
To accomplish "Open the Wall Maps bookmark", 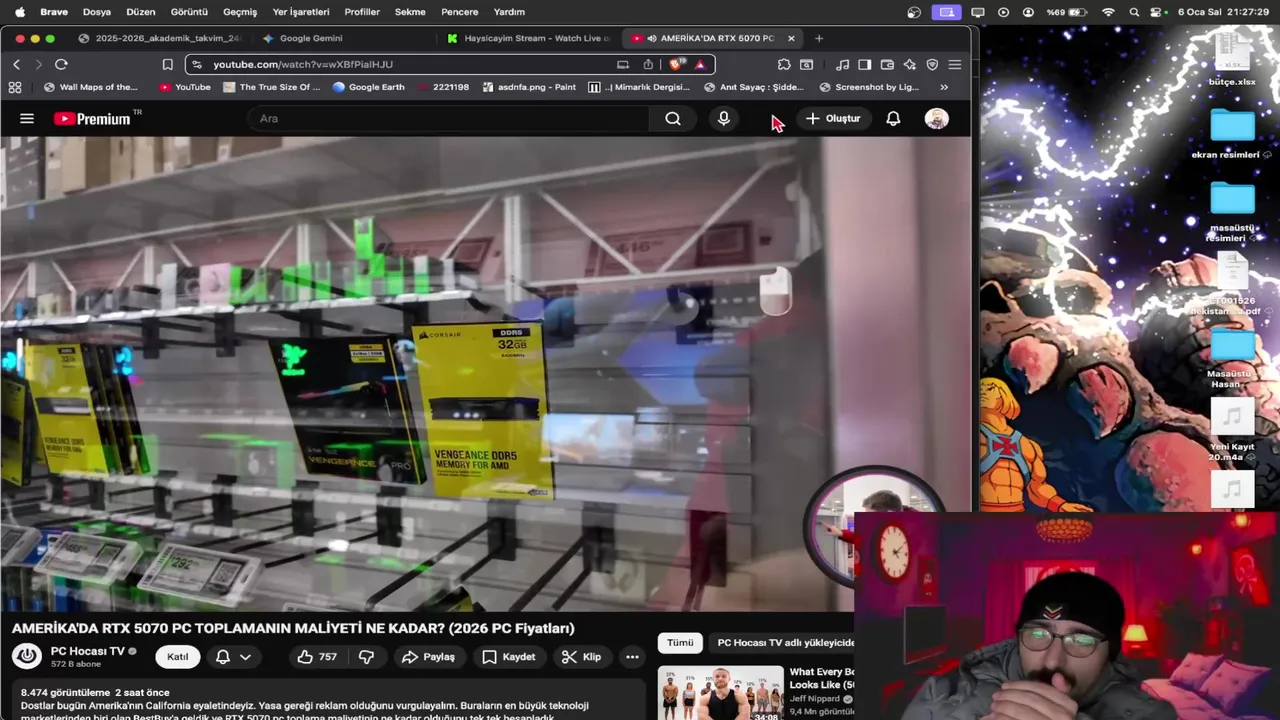I will click(91, 87).
